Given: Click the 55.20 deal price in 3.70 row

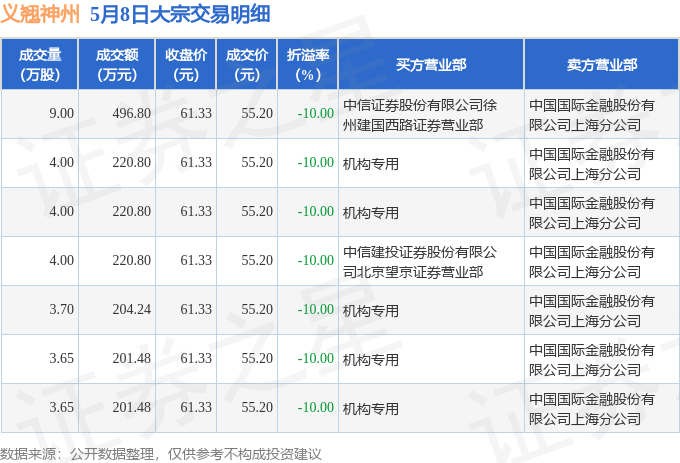Looking at the screenshot, I should (x=257, y=310).
